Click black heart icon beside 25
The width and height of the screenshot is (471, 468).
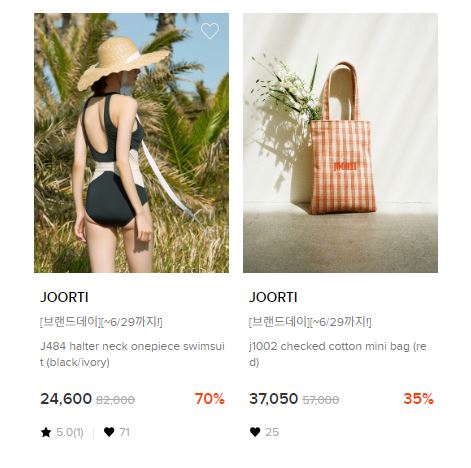pos(255,432)
